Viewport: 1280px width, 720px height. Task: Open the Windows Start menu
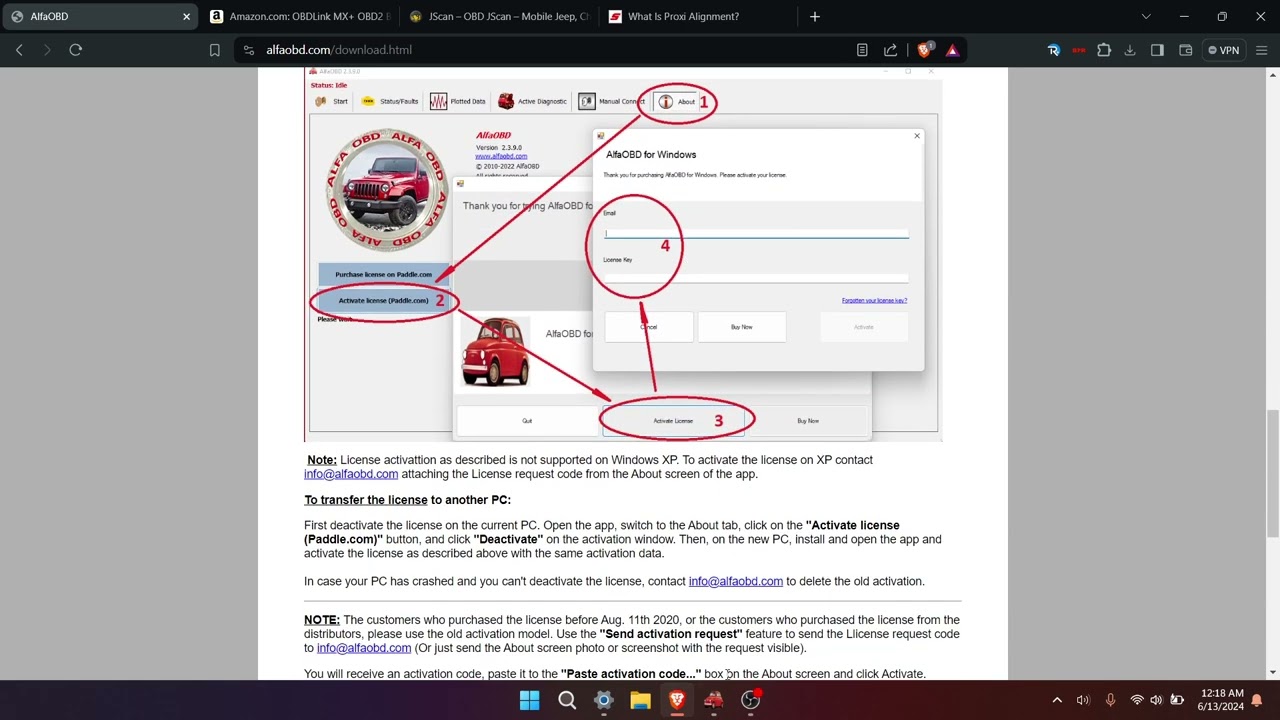tap(530, 700)
